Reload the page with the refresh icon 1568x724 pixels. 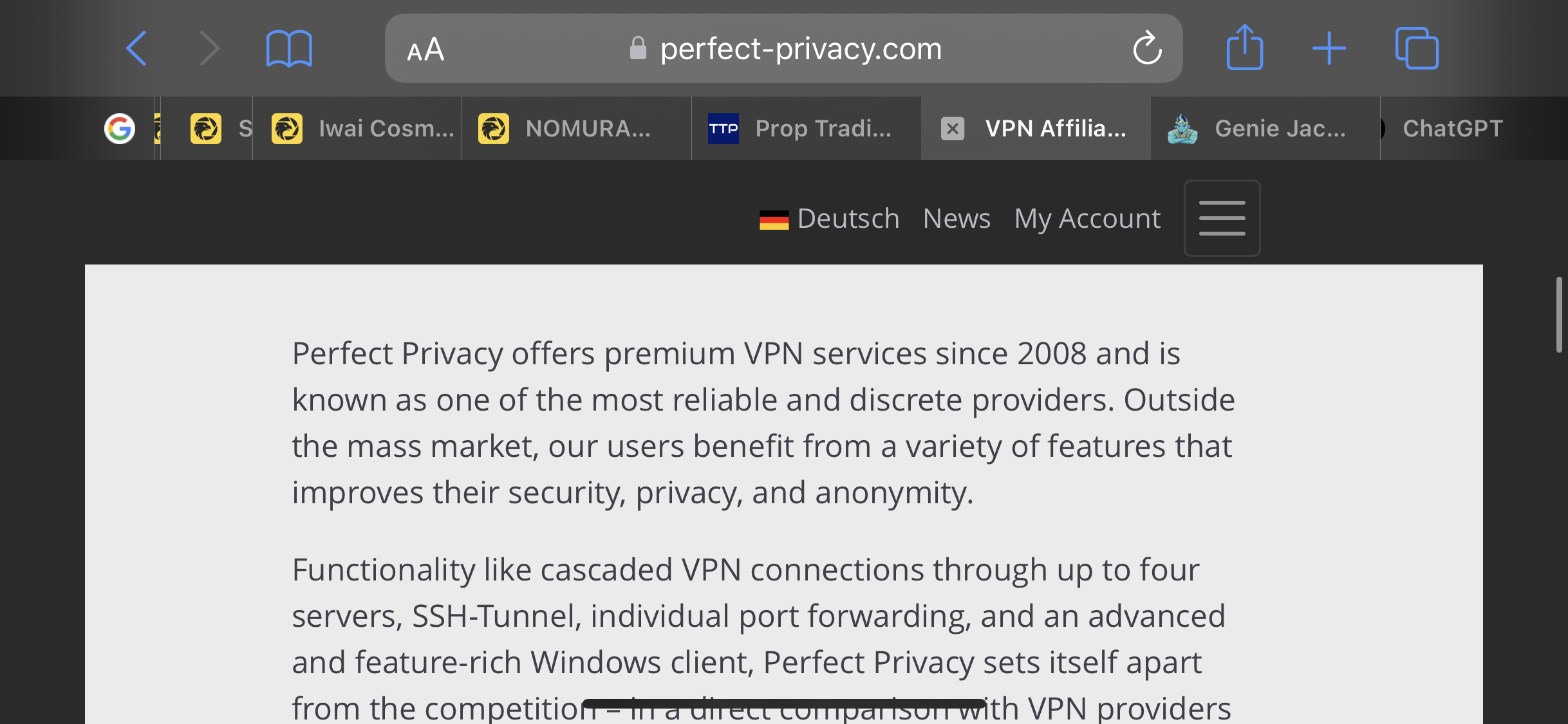tap(1148, 48)
